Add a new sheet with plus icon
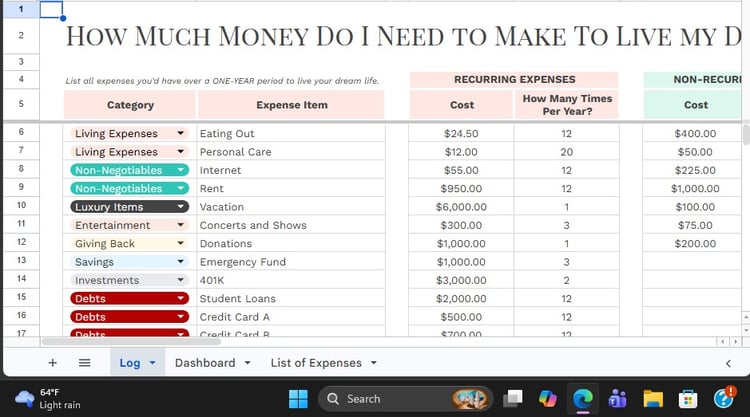The height and width of the screenshot is (417, 750). click(53, 363)
